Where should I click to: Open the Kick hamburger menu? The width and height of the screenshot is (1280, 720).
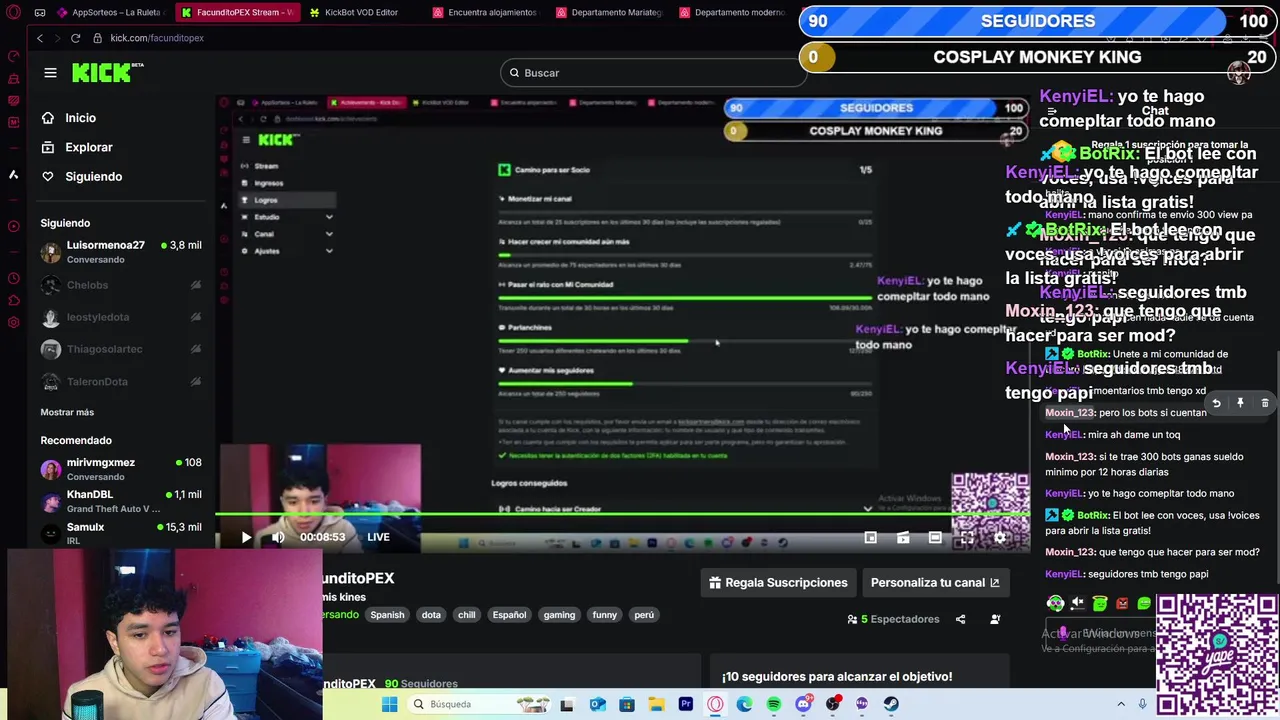[50, 72]
